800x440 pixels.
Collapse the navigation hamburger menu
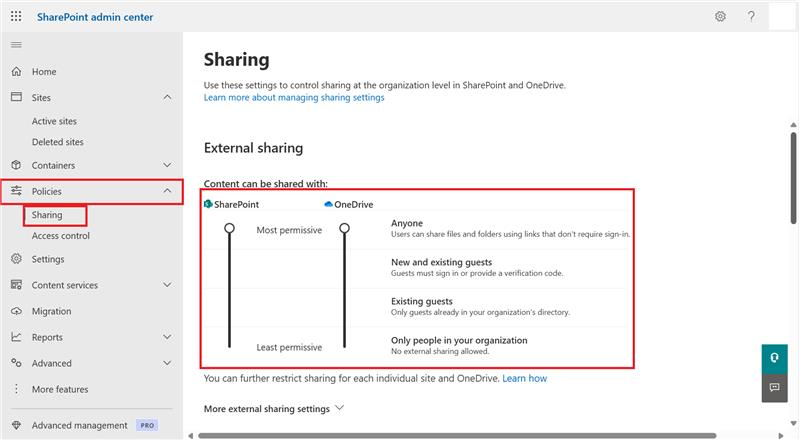(x=16, y=45)
